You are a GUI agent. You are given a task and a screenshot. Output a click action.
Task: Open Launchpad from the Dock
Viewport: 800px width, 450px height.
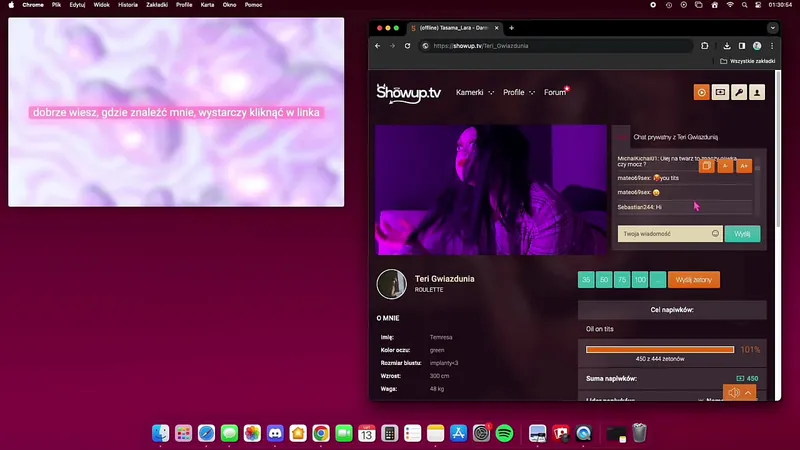183,433
